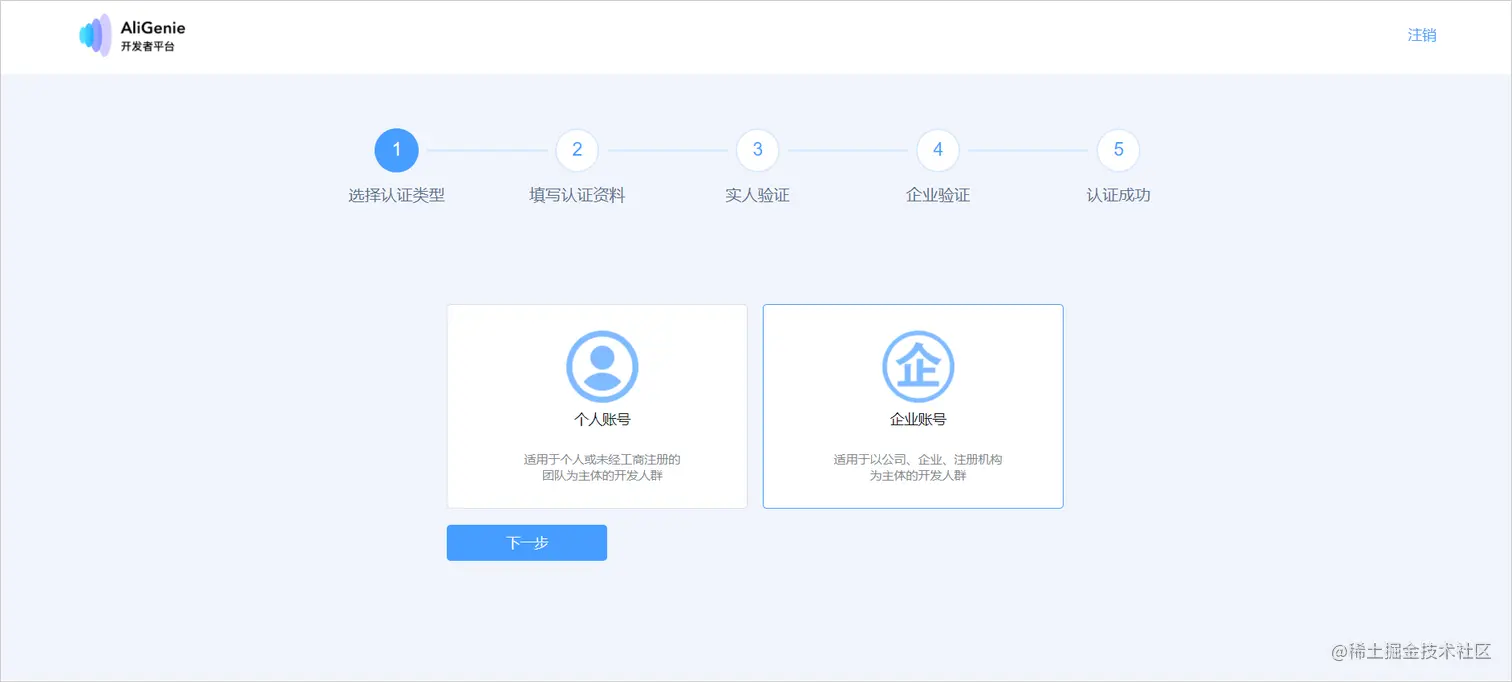Click the enterprise account 企 icon
This screenshot has width=1512, height=682.
[x=918, y=366]
